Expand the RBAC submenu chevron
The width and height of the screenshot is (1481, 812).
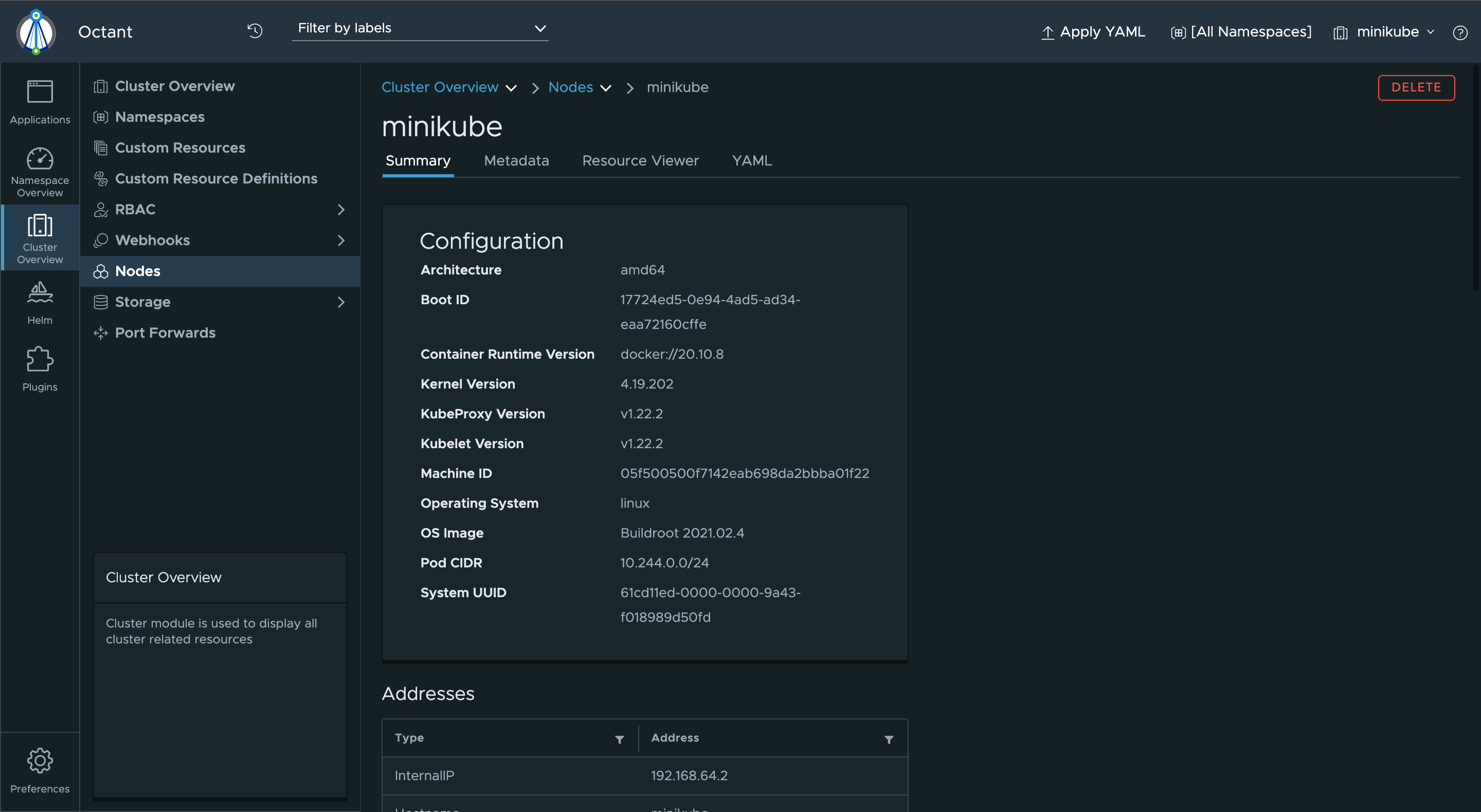[x=341, y=210]
